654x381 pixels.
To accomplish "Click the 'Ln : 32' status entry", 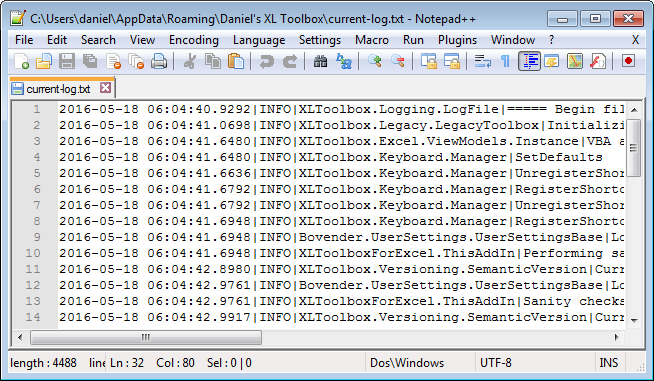I will coord(127,363).
